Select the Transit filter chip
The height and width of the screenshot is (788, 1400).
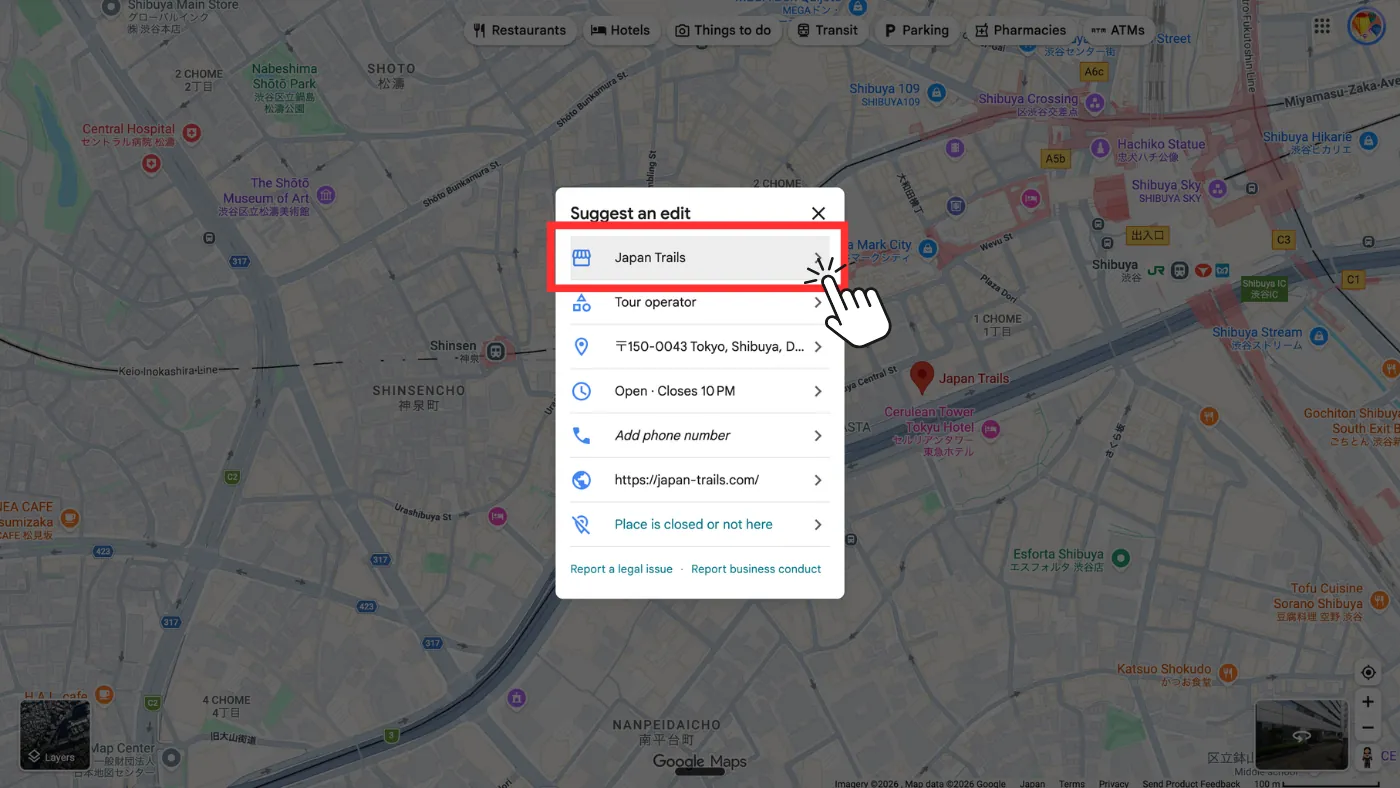827,30
